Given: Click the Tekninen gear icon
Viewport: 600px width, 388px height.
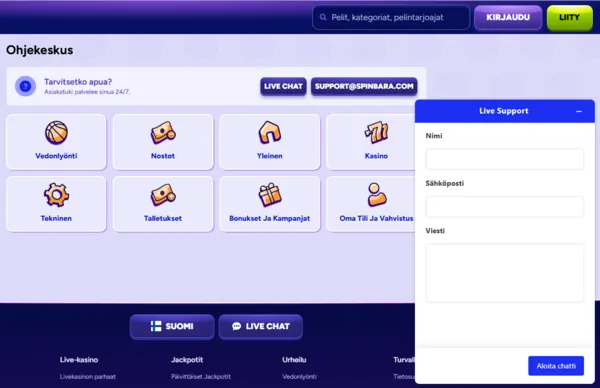Looking at the screenshot, I should (x=56, y=195).
